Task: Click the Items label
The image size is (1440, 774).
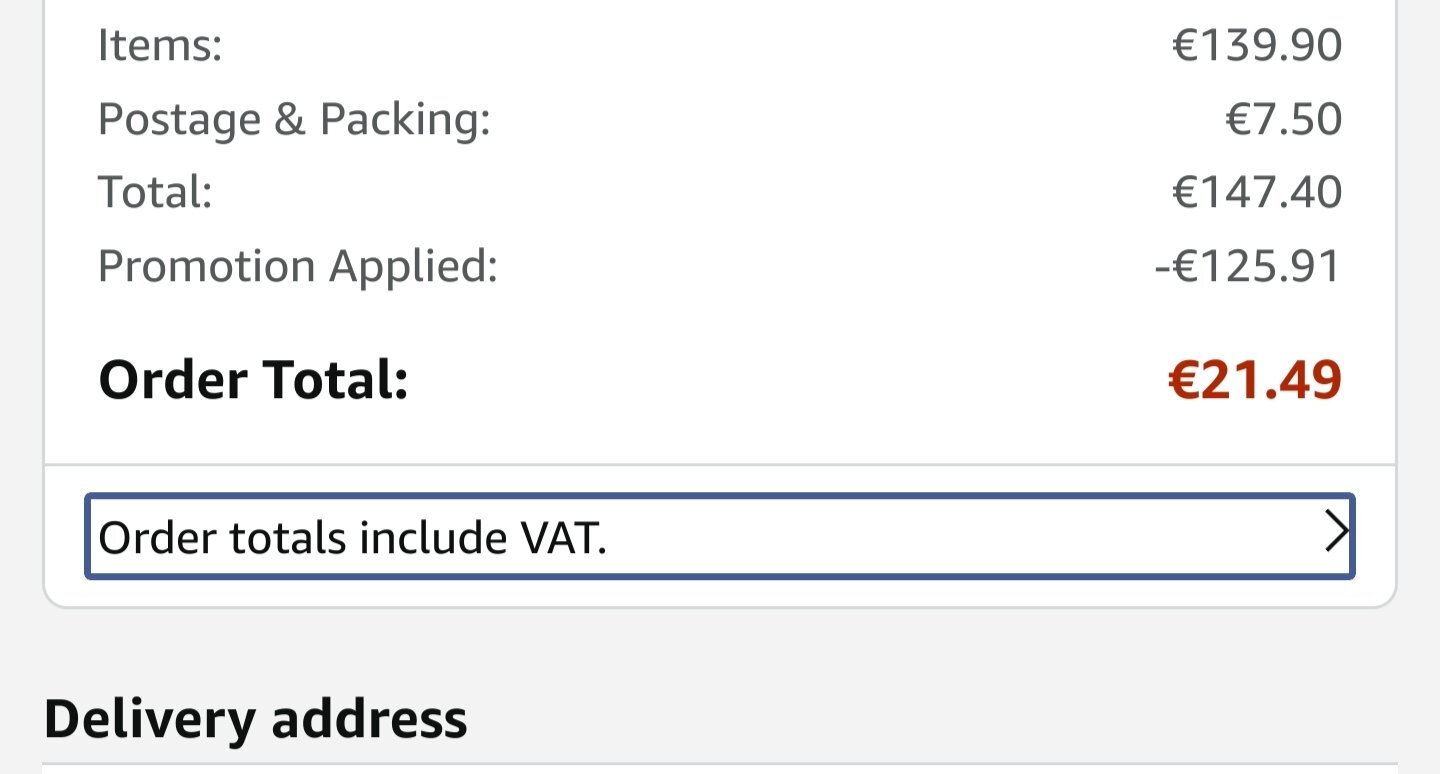Action: coord(160,46)
